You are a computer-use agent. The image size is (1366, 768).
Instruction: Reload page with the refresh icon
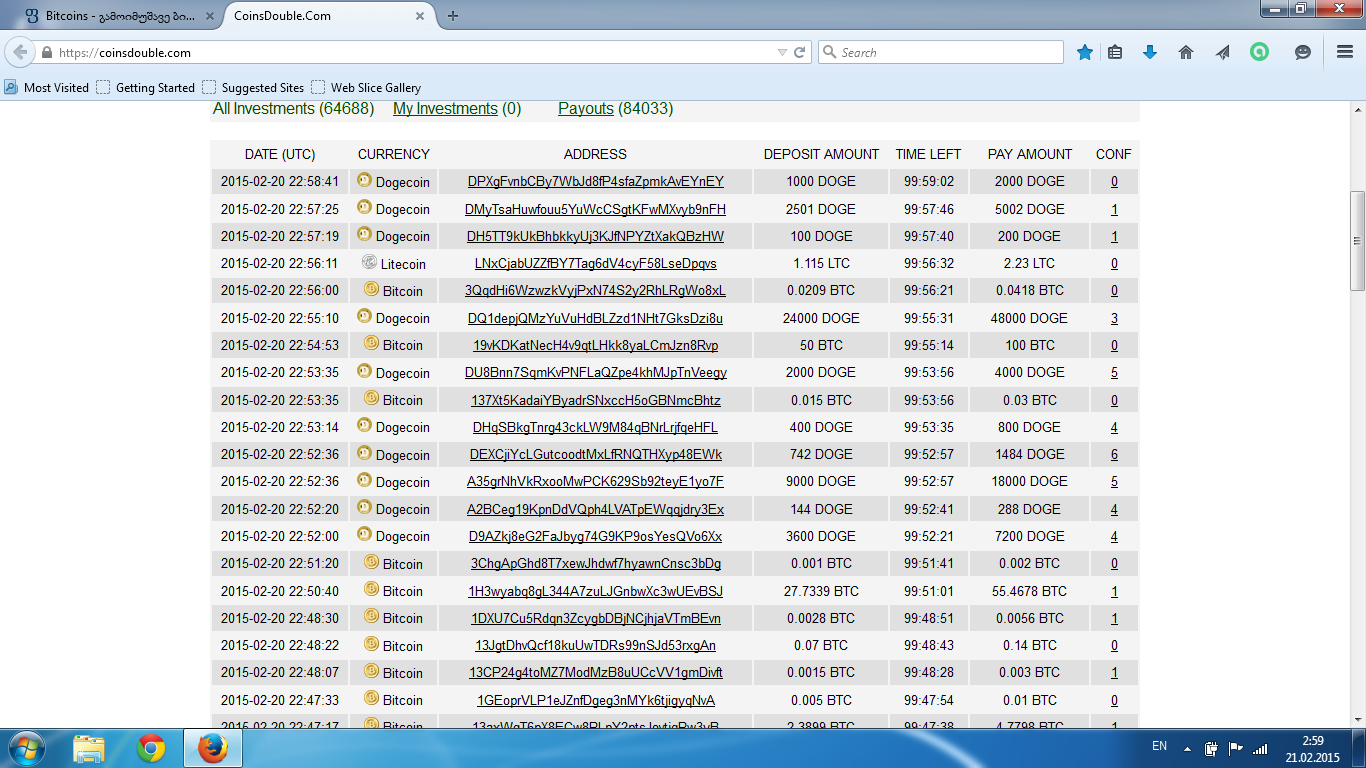click(x=800, y=53)
